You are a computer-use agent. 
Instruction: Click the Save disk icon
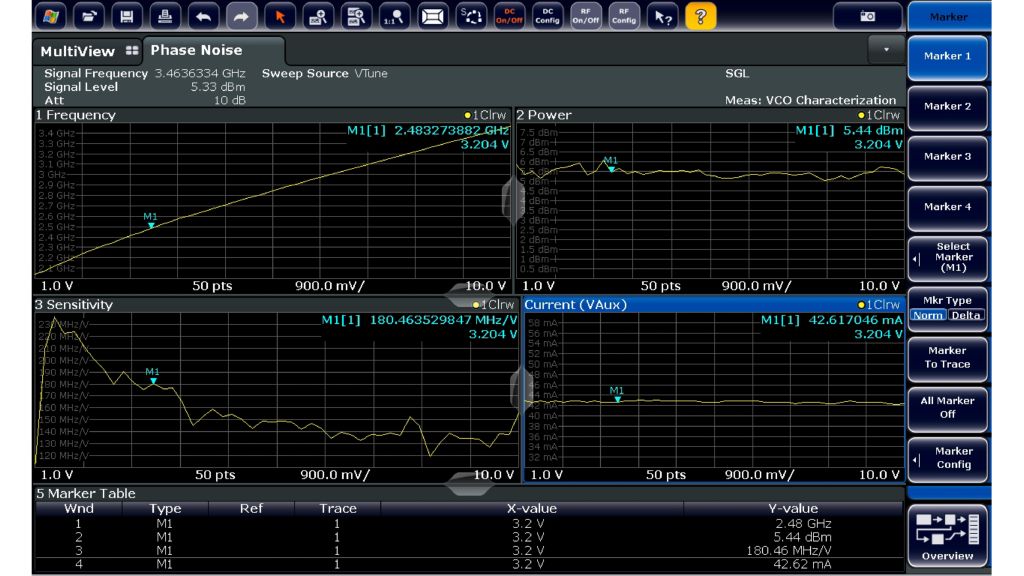(126, 16)
